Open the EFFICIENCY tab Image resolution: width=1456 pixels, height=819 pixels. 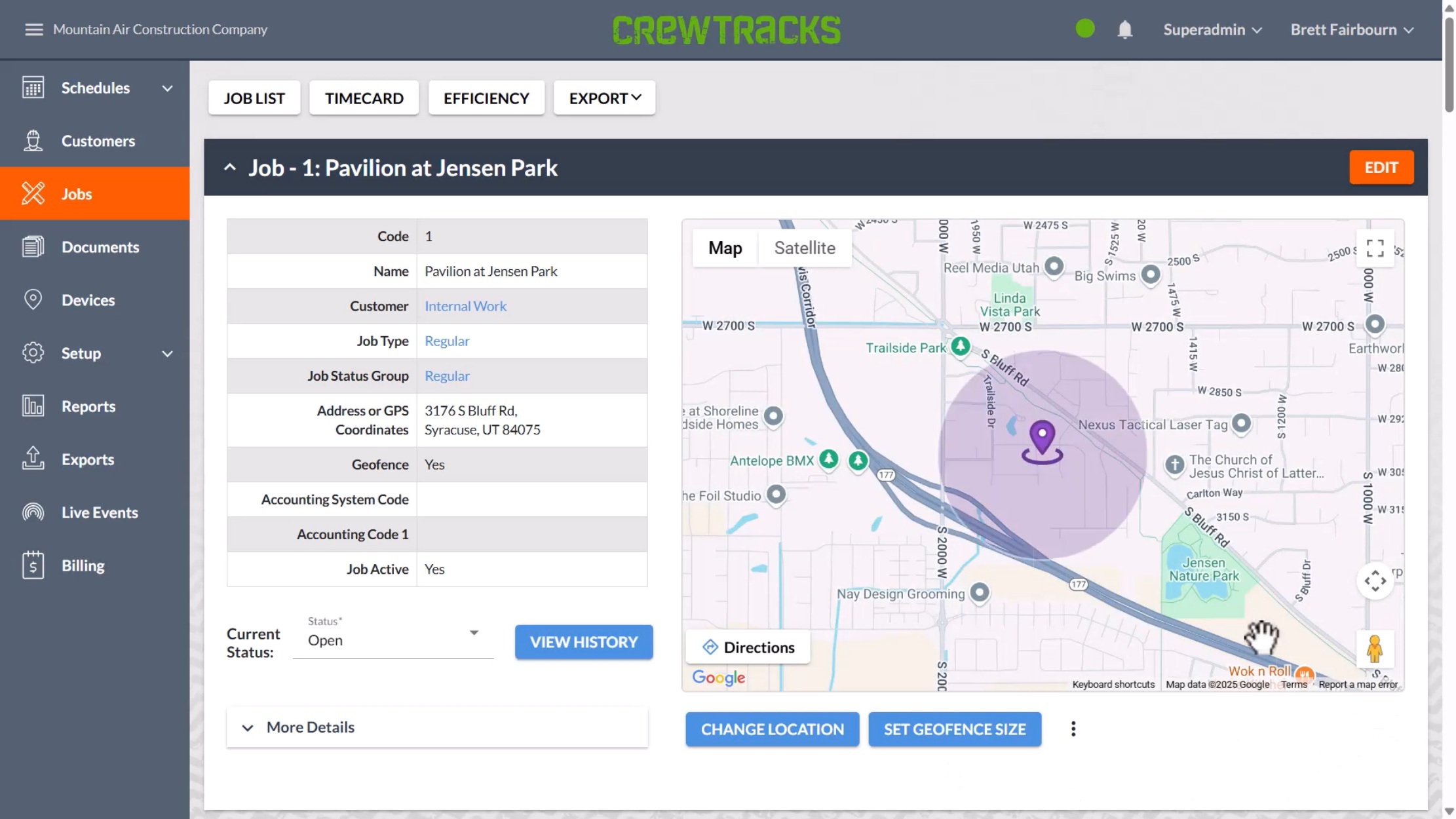[x=486, y=98]
